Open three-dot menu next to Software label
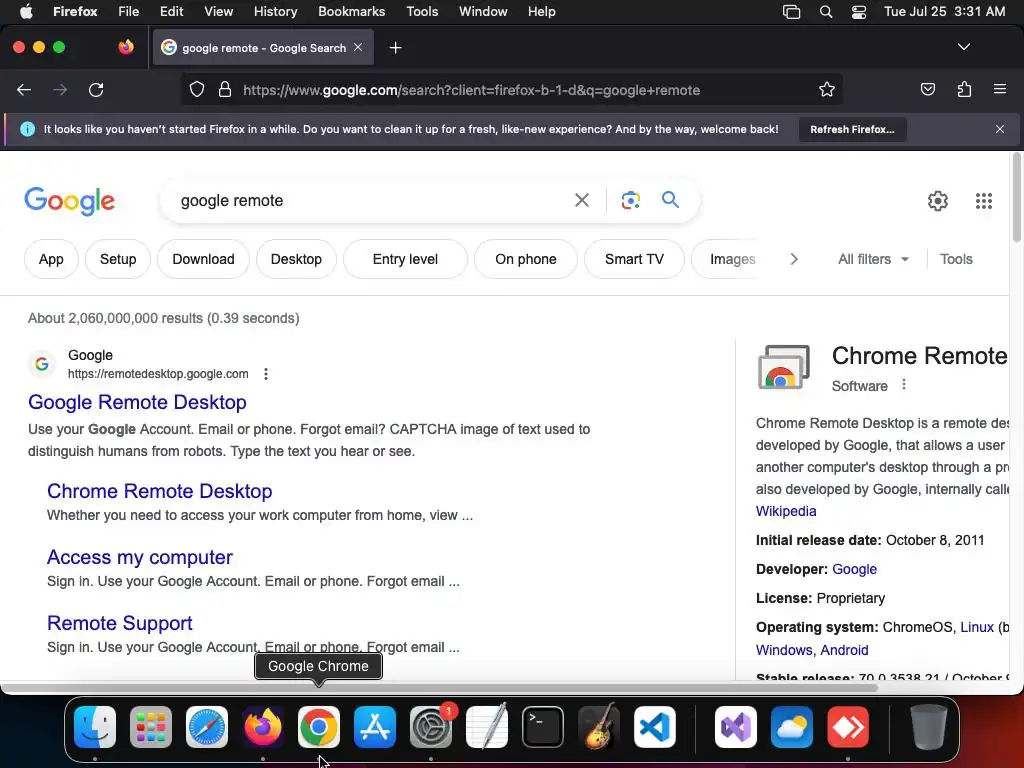 (904, 385)
